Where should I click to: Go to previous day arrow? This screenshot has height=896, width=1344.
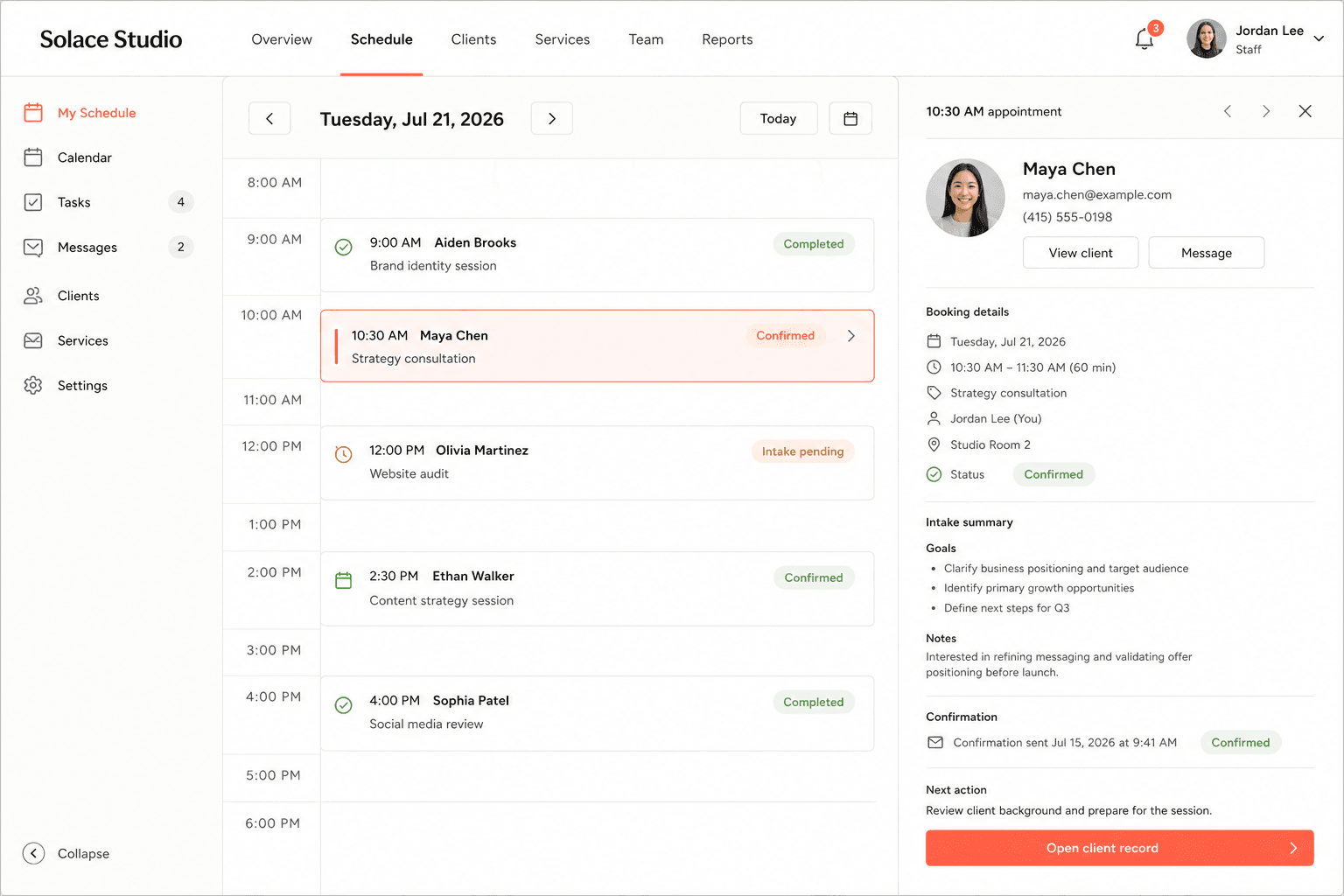point(269,118)
